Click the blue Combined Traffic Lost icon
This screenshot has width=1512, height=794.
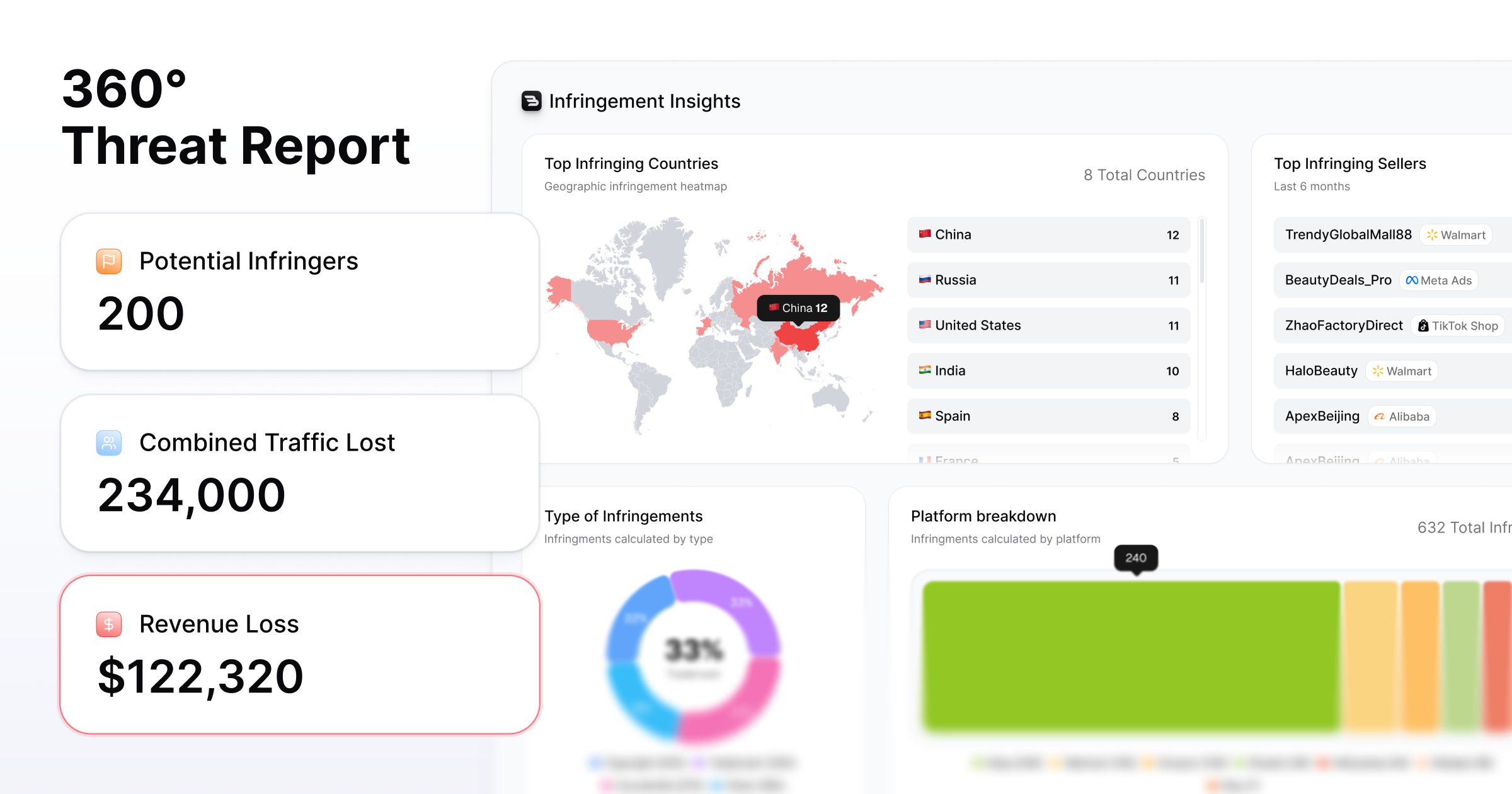109,442
